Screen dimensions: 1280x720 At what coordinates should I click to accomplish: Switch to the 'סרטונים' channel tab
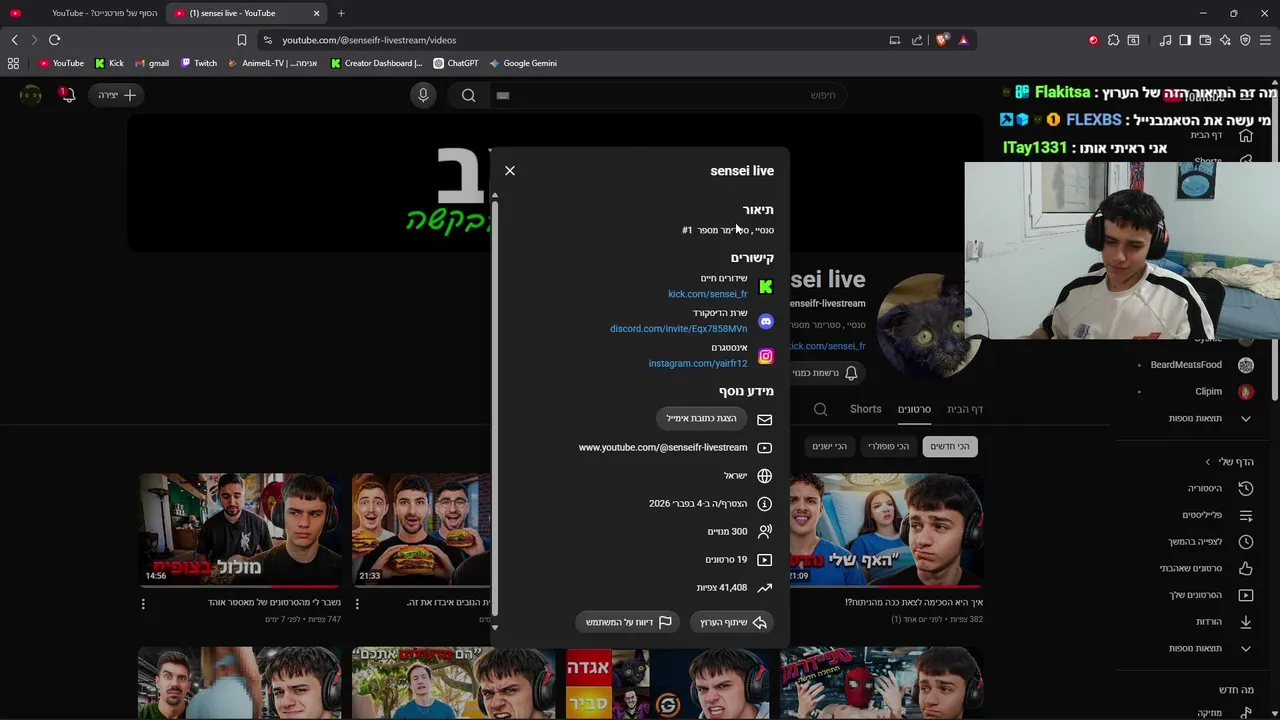(914, 409)
